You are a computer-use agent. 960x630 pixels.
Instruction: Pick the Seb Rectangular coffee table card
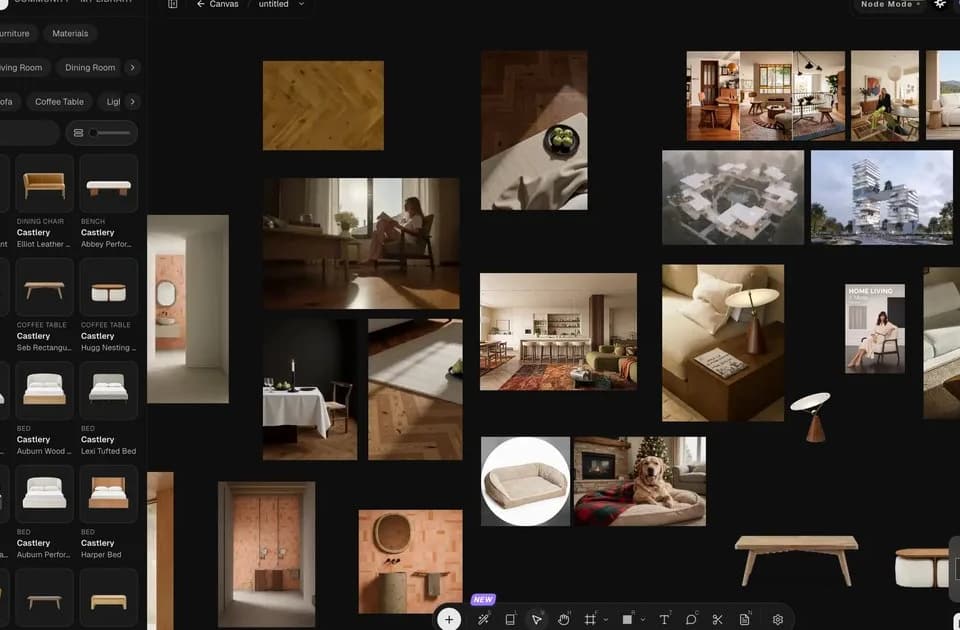44,305
